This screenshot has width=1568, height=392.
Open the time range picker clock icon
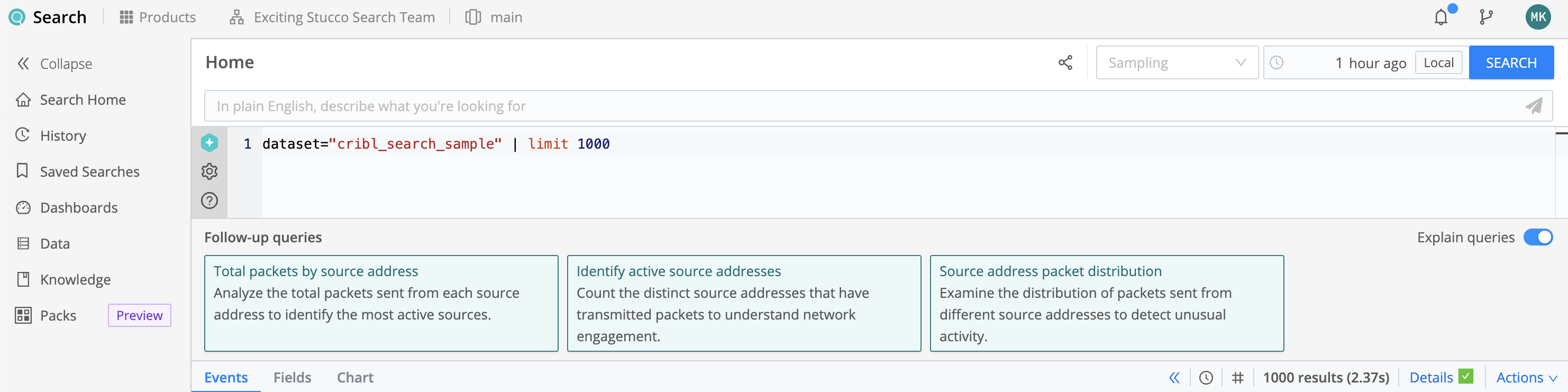(1277, 63)
